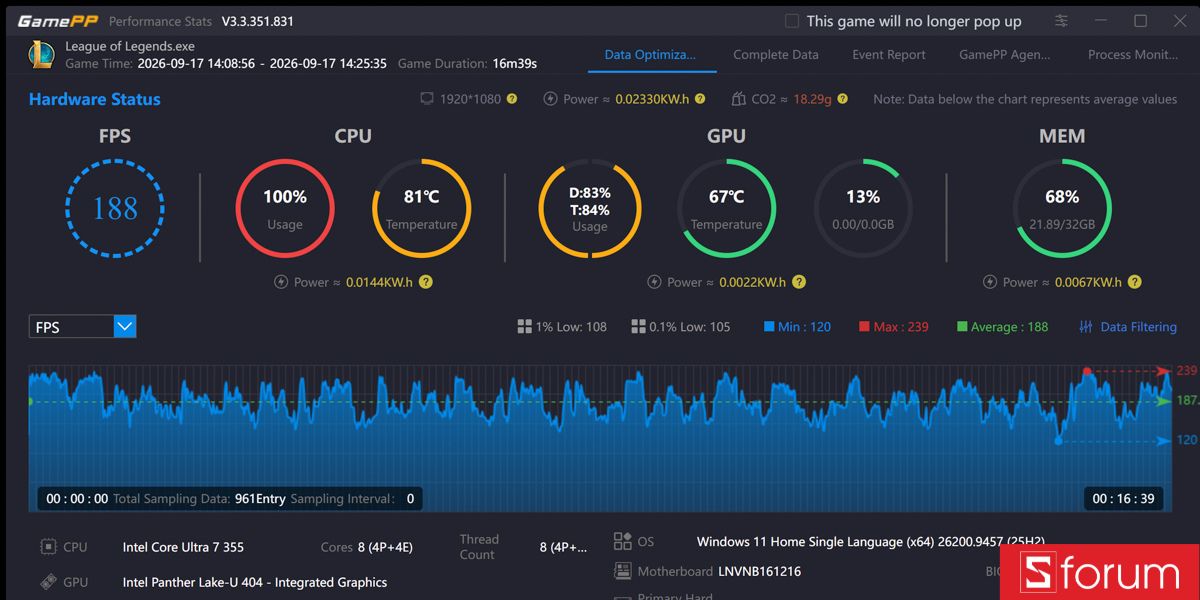This screenshot has height=600, width=1200.
Task: Tick 'This game will no longer pop up' checkbox
Action: [x=792, y=21]
